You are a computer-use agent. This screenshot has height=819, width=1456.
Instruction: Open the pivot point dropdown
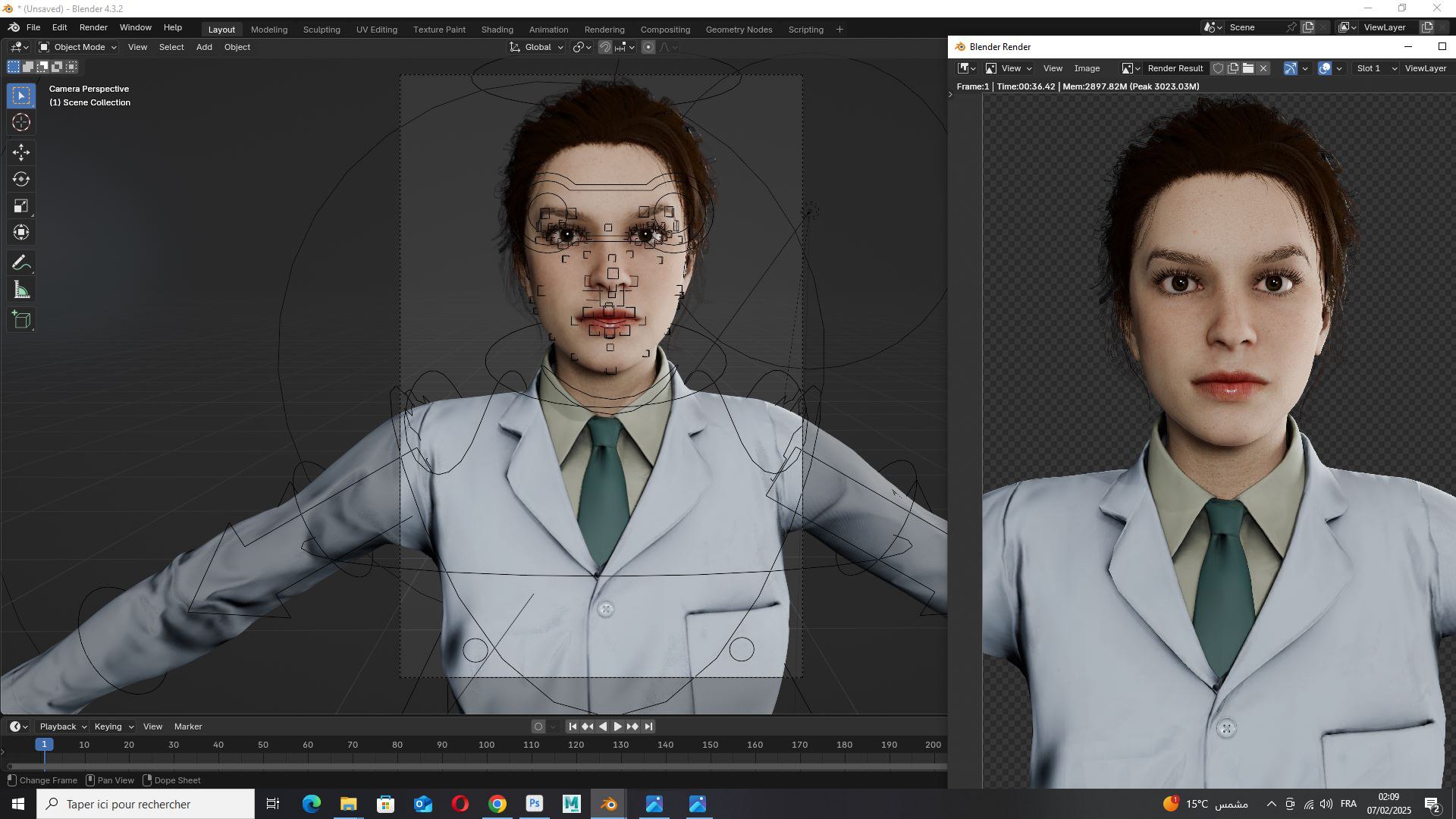coord(582,47)
